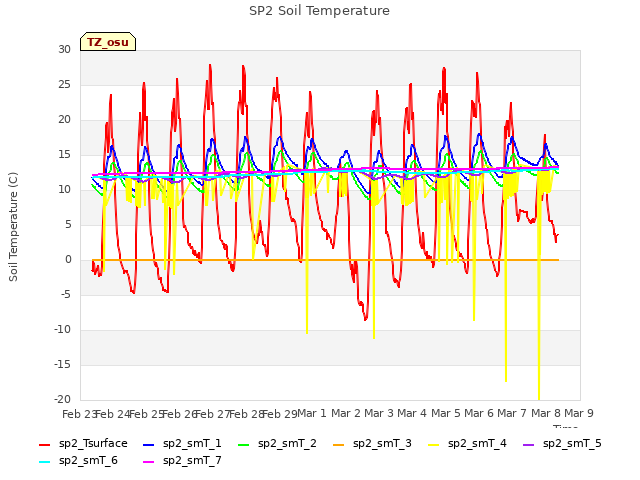Click the Mar 9 x-axis tick label
The width and height of the screenshot is (640, 480).
pyautogui.click(x=579, y=413)
